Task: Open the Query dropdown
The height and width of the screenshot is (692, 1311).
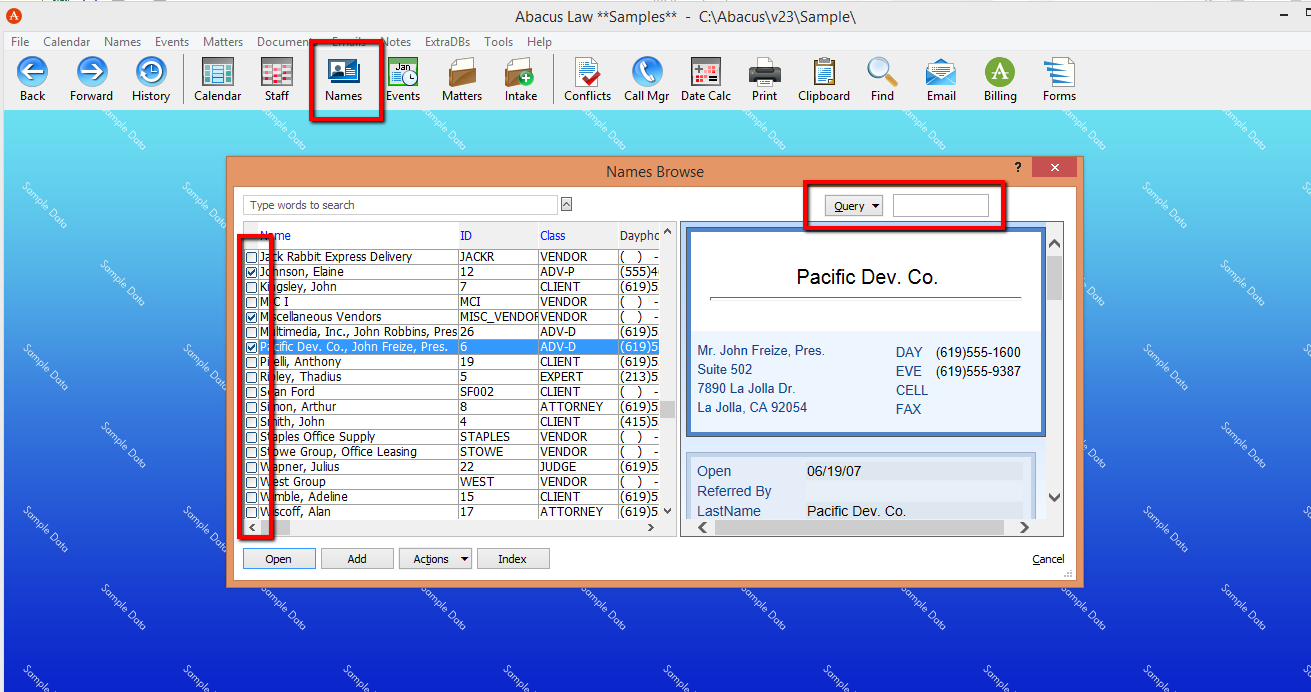Action: click(x=854, y=206)
